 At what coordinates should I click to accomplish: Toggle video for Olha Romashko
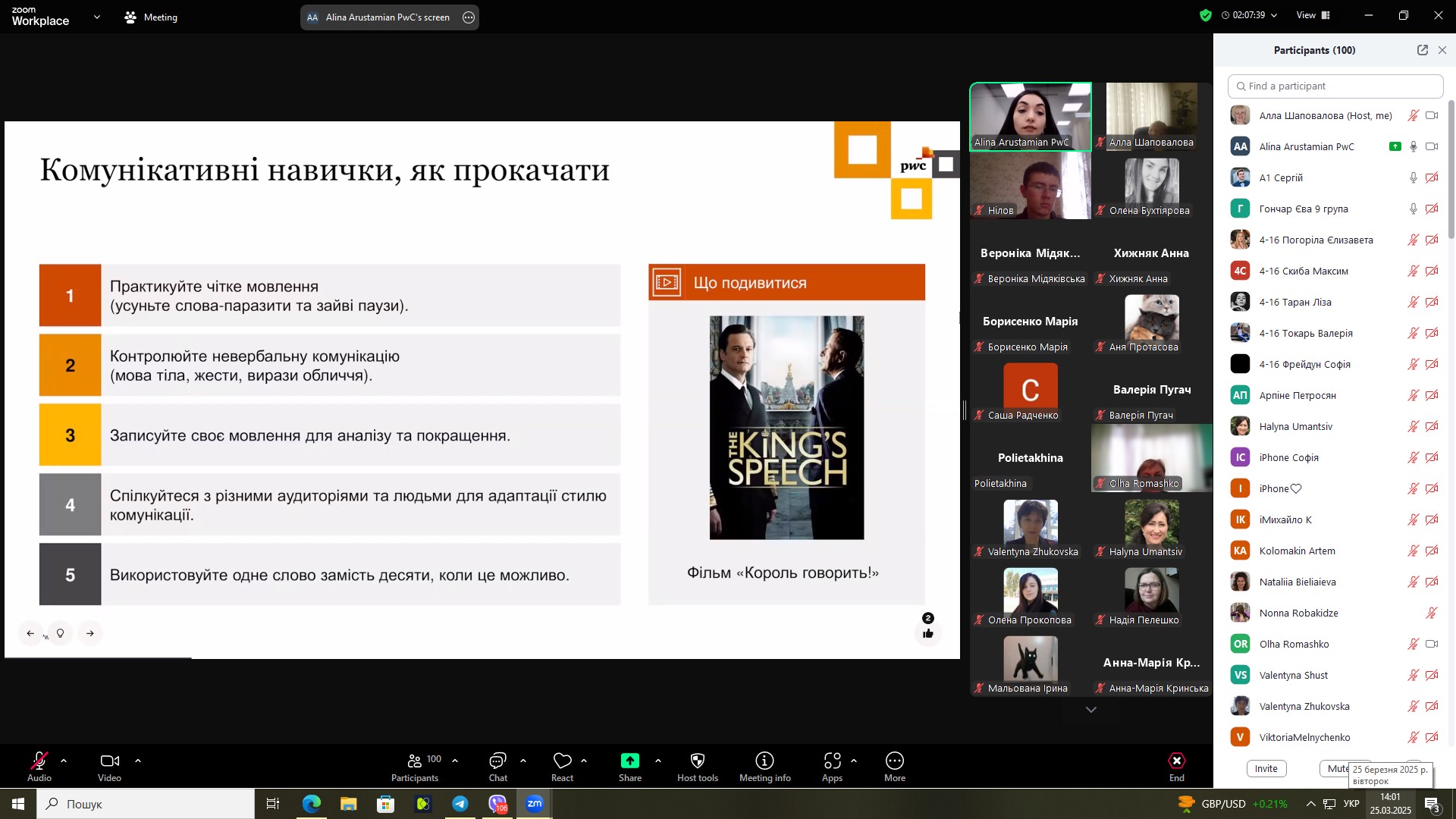[1432, 645]
